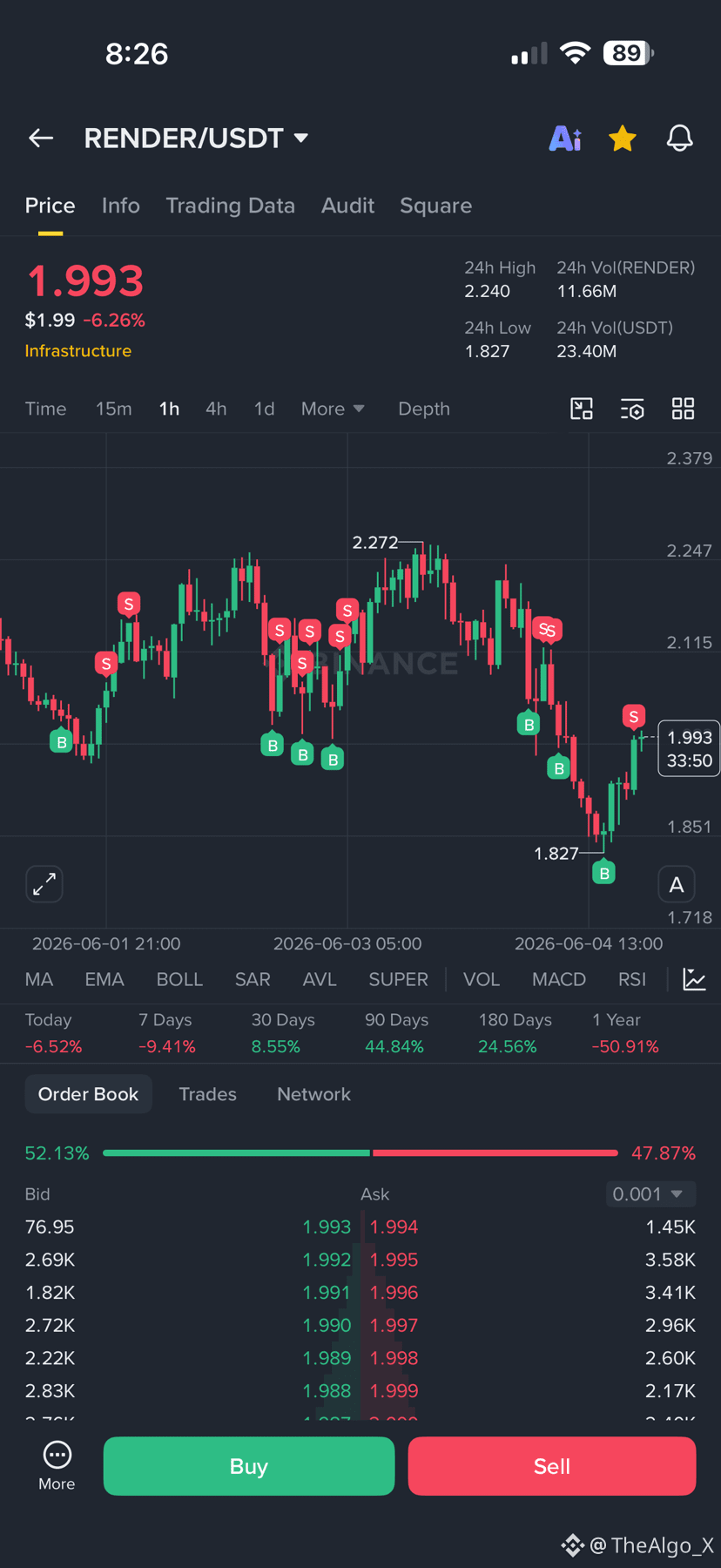Open the RENDER/USDT pair selector dropdown

coord(196,138)
